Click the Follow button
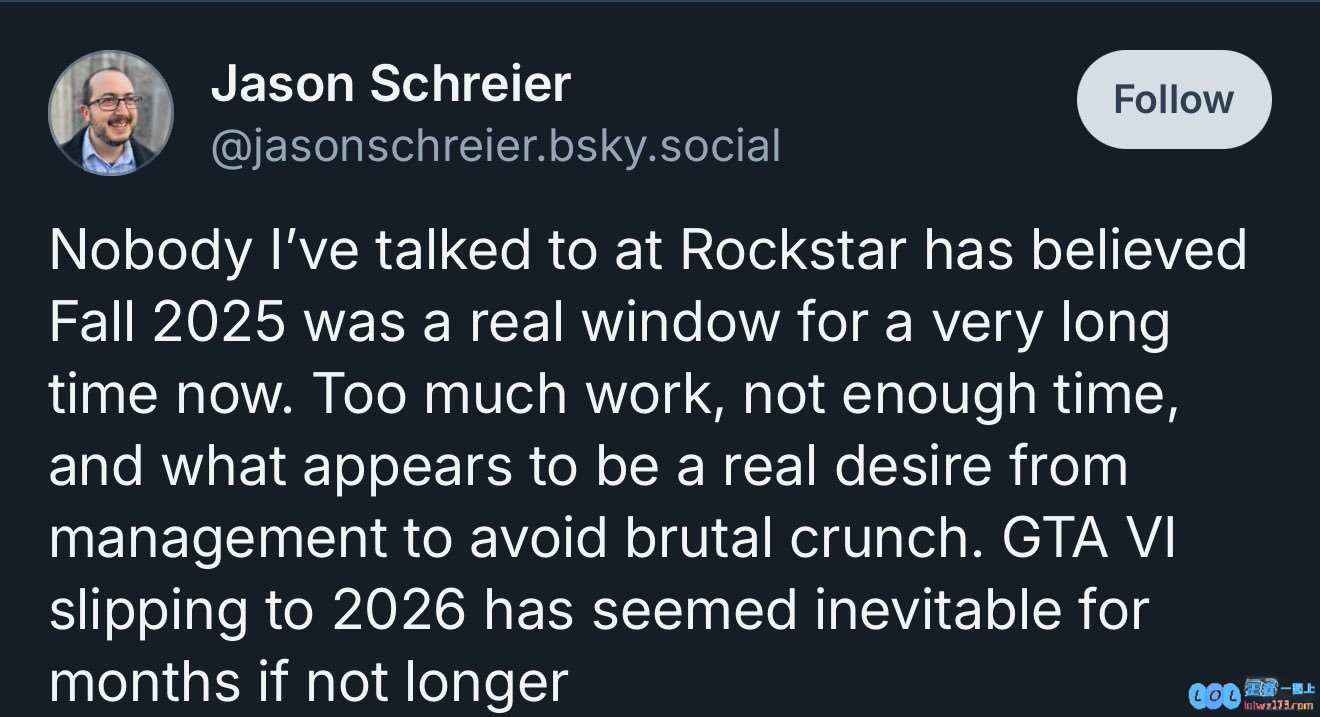 pyautogui.click(x=1174, y=100)
